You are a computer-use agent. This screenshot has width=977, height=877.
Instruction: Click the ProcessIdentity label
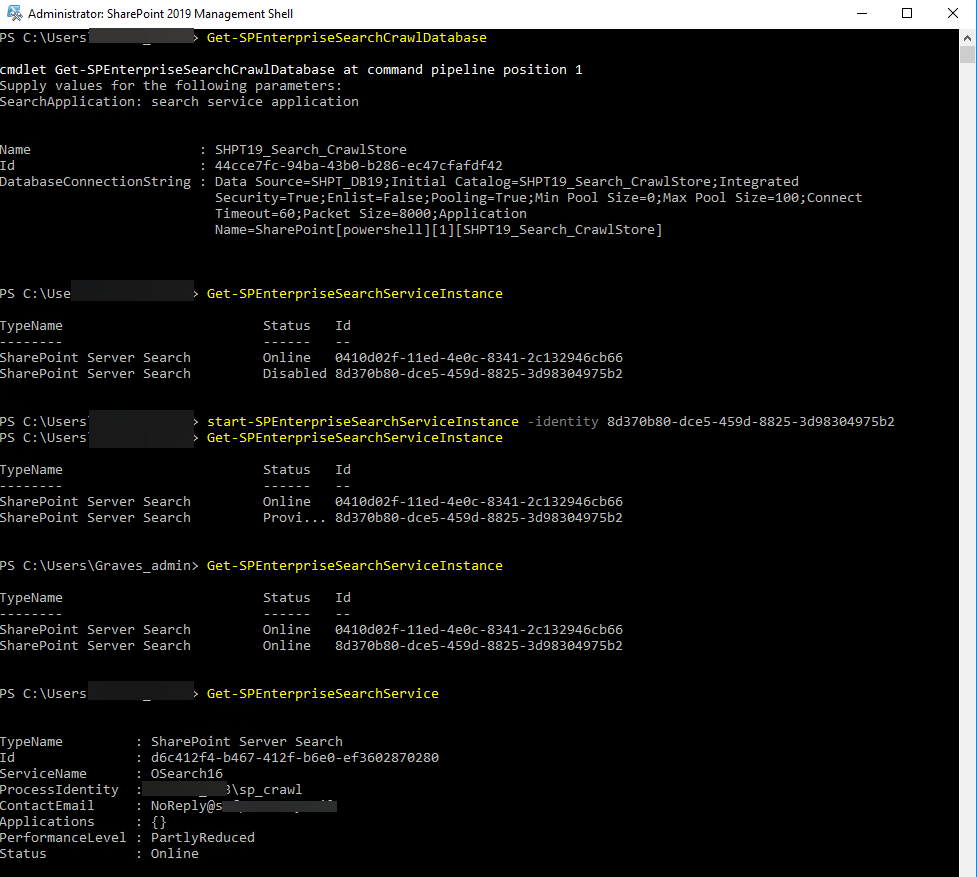(x=59, y=790)
